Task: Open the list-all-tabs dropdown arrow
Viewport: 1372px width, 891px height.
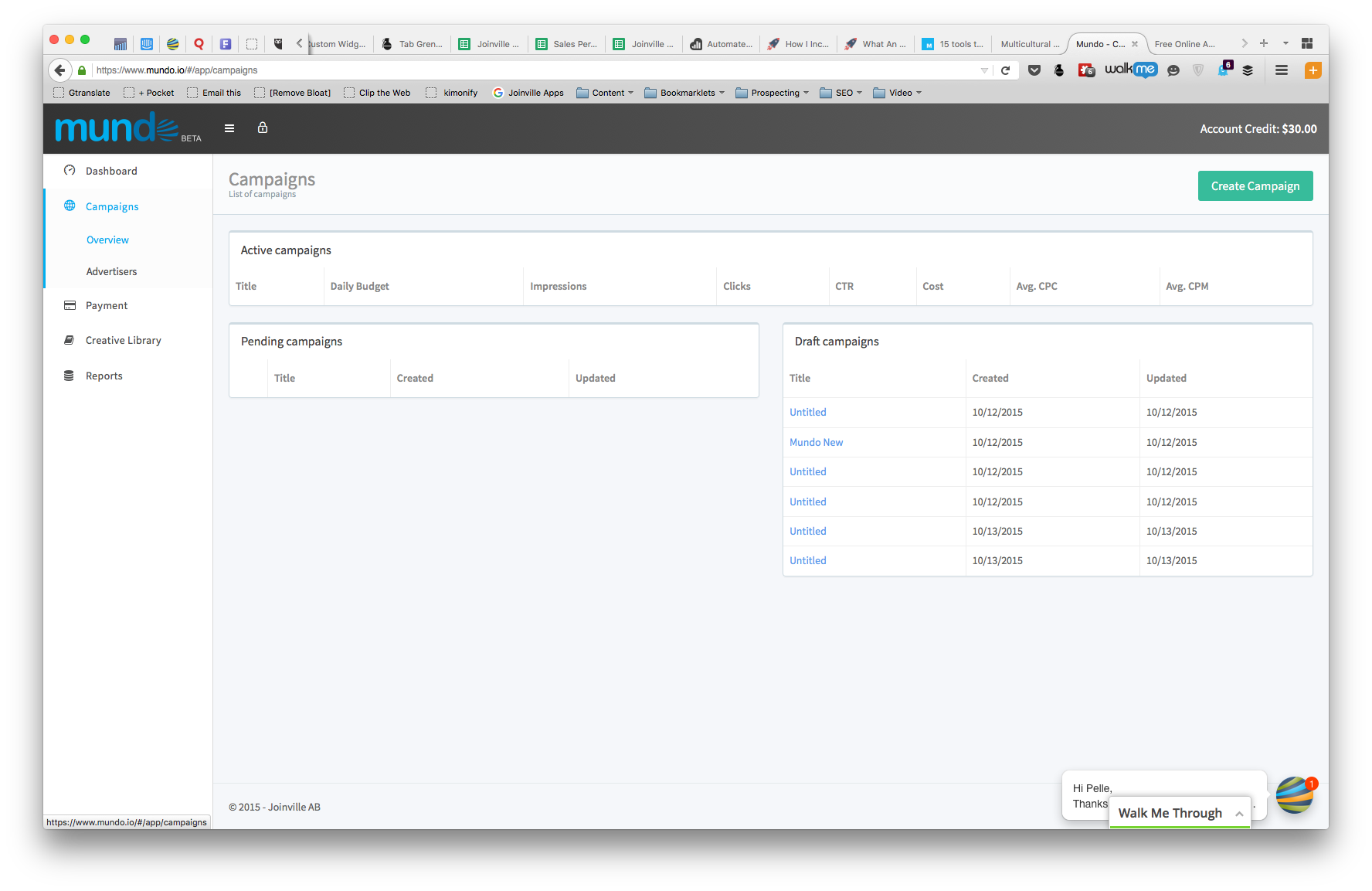Action: (x=1285, y=43)
